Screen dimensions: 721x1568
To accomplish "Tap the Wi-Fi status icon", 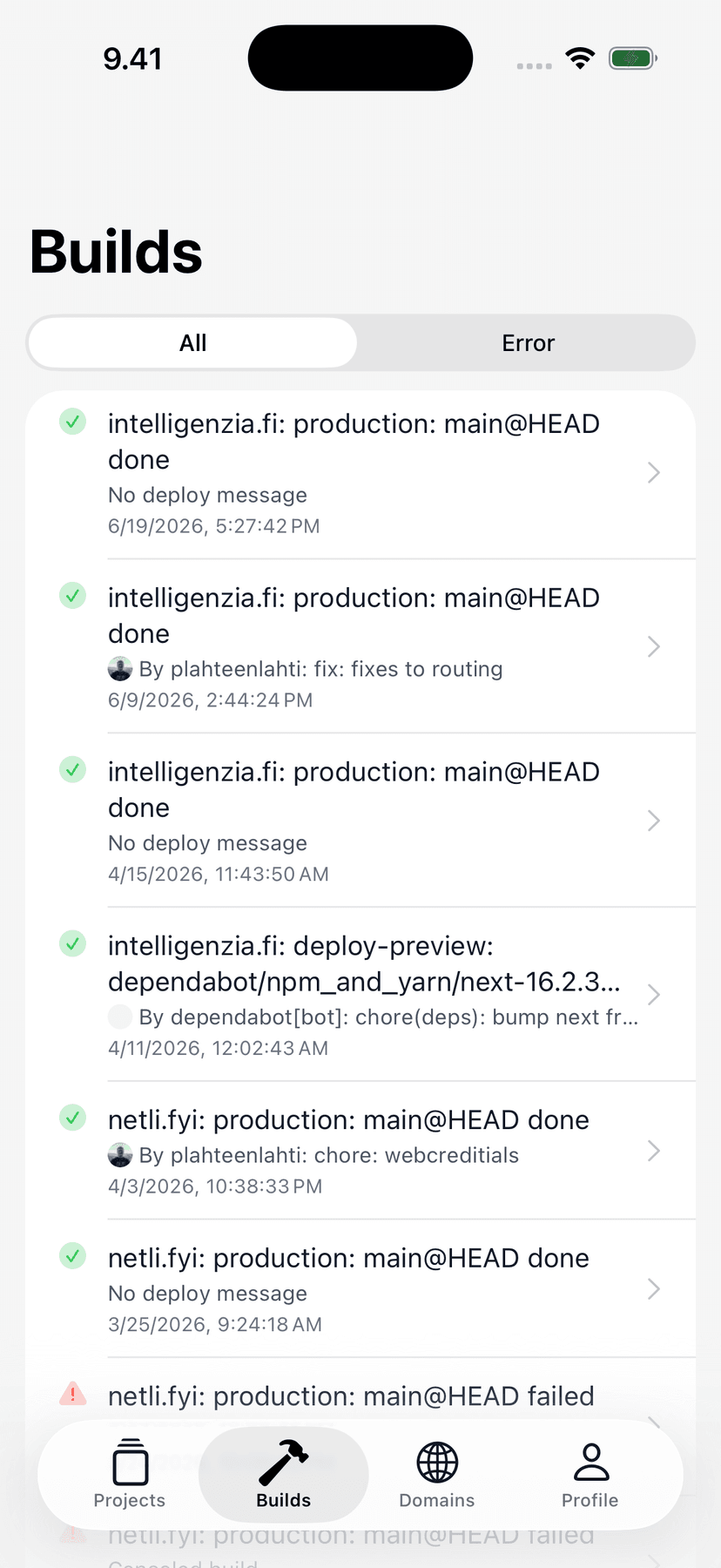I will click(x=580, y=58).
